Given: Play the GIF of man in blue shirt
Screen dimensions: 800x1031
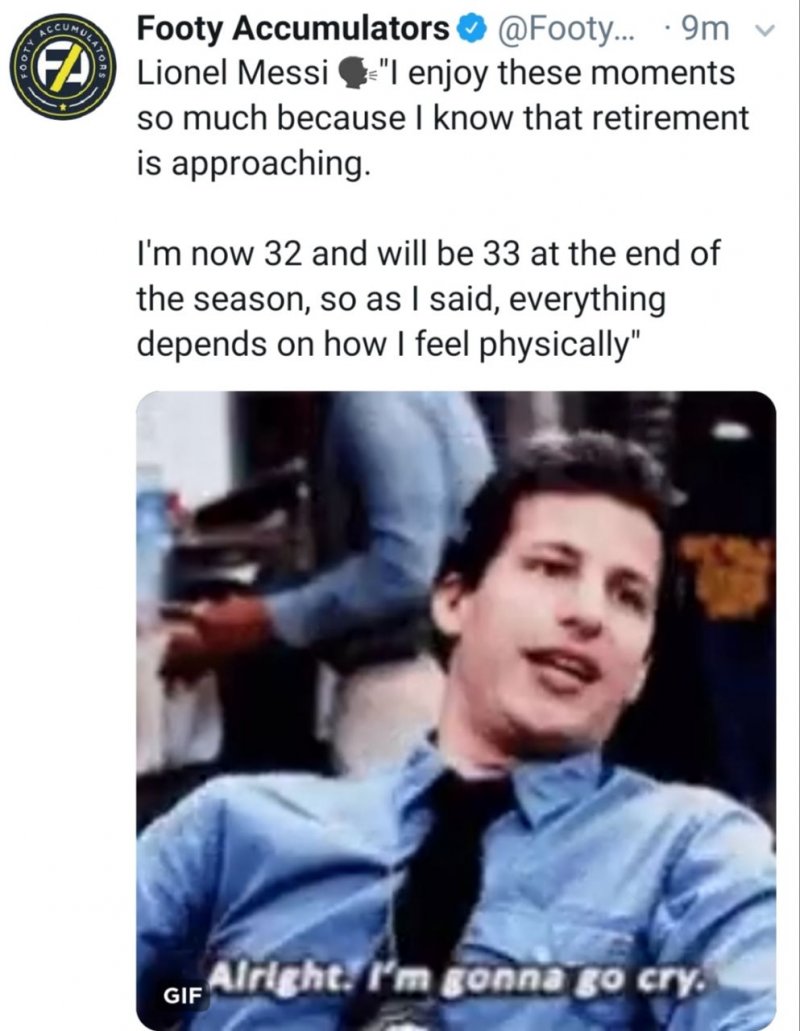Looking at the screenshot, I should (x=456, y=710).
